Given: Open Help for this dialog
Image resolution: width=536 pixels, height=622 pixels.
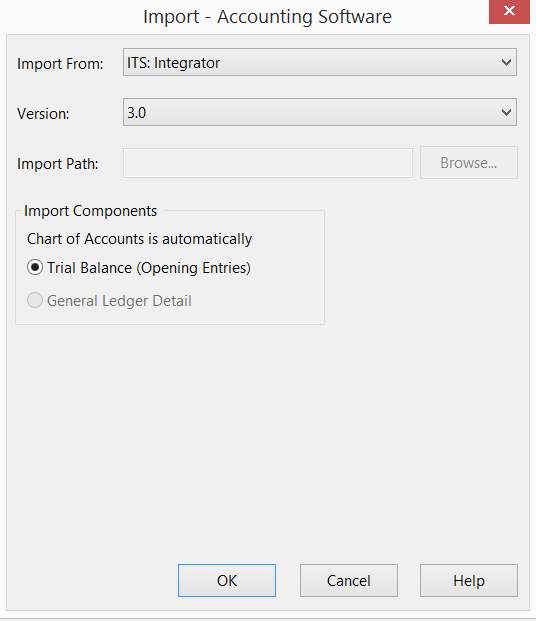Looking at the screenshot, I should [469, 580].
